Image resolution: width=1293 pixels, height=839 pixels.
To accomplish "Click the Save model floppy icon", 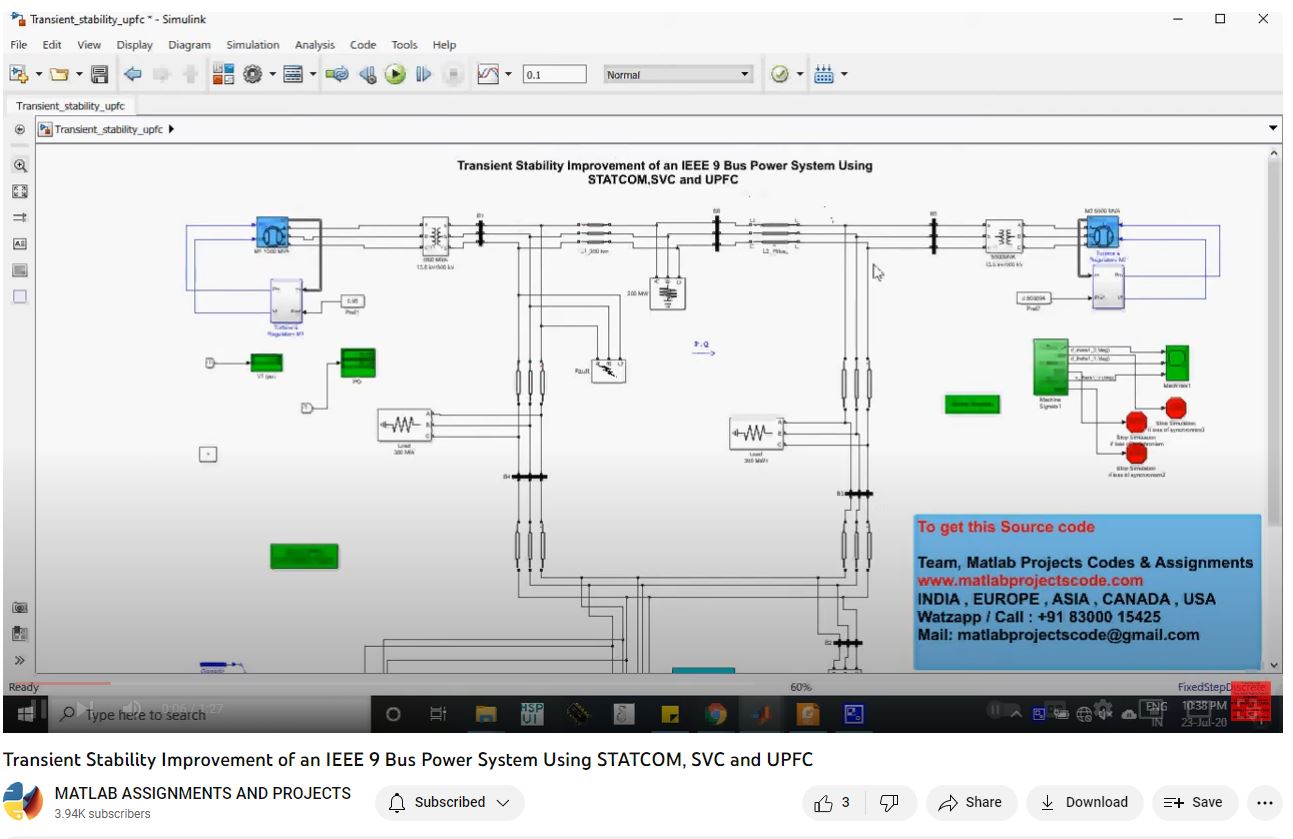I will click(x=99, y=74).
